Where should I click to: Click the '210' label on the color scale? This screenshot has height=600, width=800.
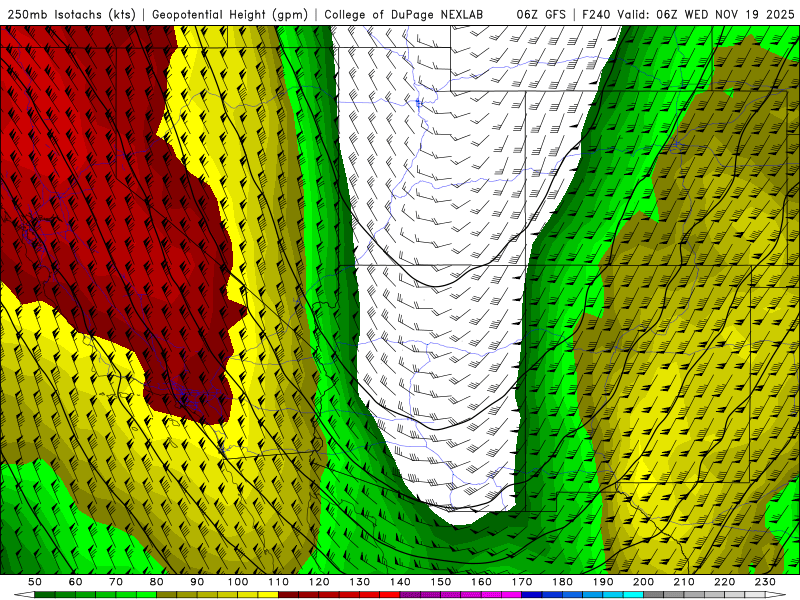[x=684, y=582]
